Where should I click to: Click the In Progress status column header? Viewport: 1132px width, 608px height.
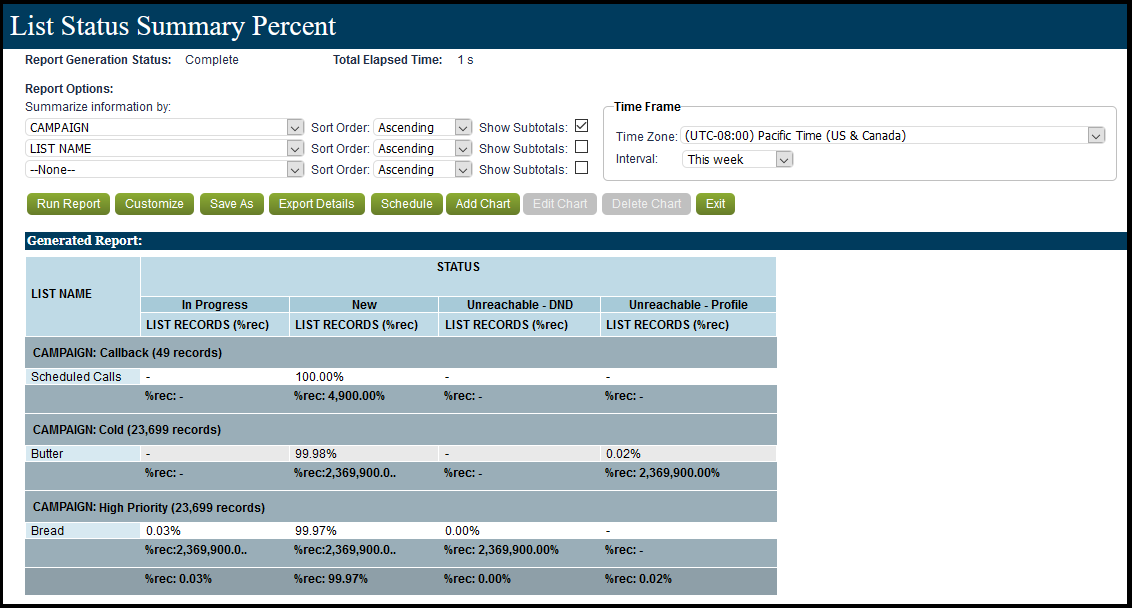coord(215,305)
